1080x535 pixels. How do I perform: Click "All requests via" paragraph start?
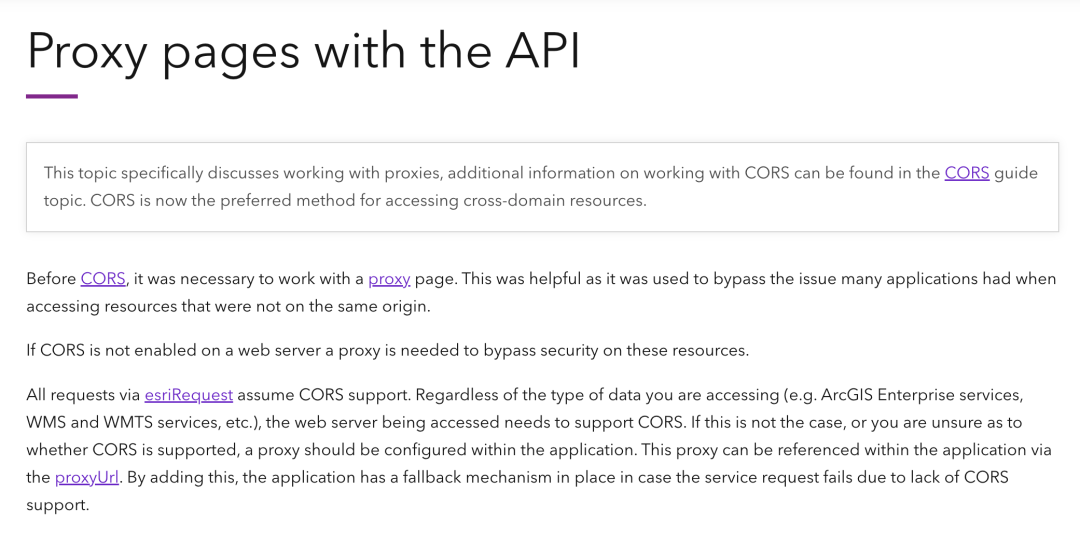tap(83, 395)
